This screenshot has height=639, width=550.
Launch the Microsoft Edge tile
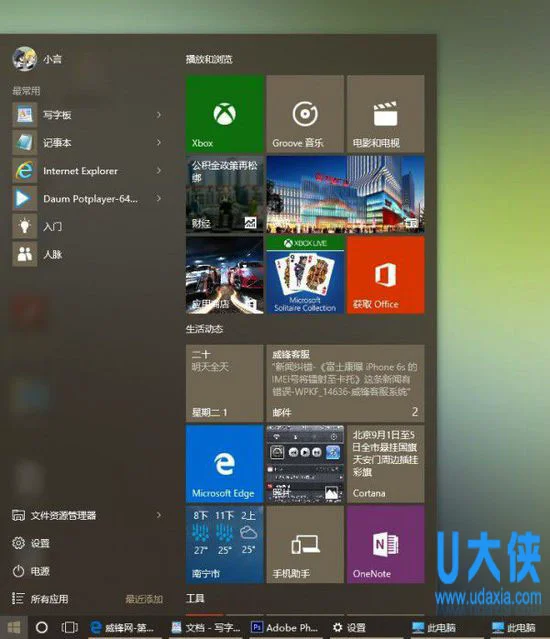click(224, 464)
